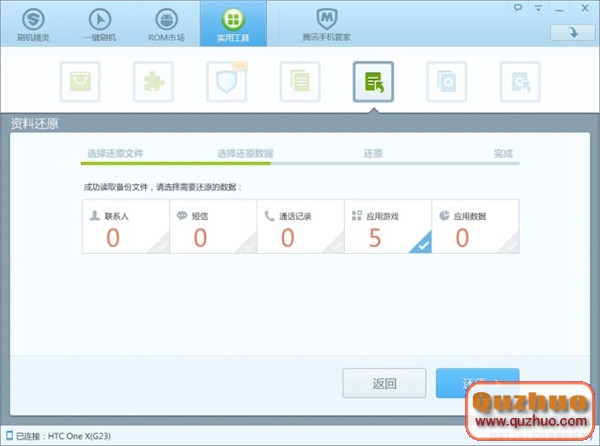The image size is (600, 446).
Task: Open the 刷机精灵 home tab
Action: coord(33,24)
